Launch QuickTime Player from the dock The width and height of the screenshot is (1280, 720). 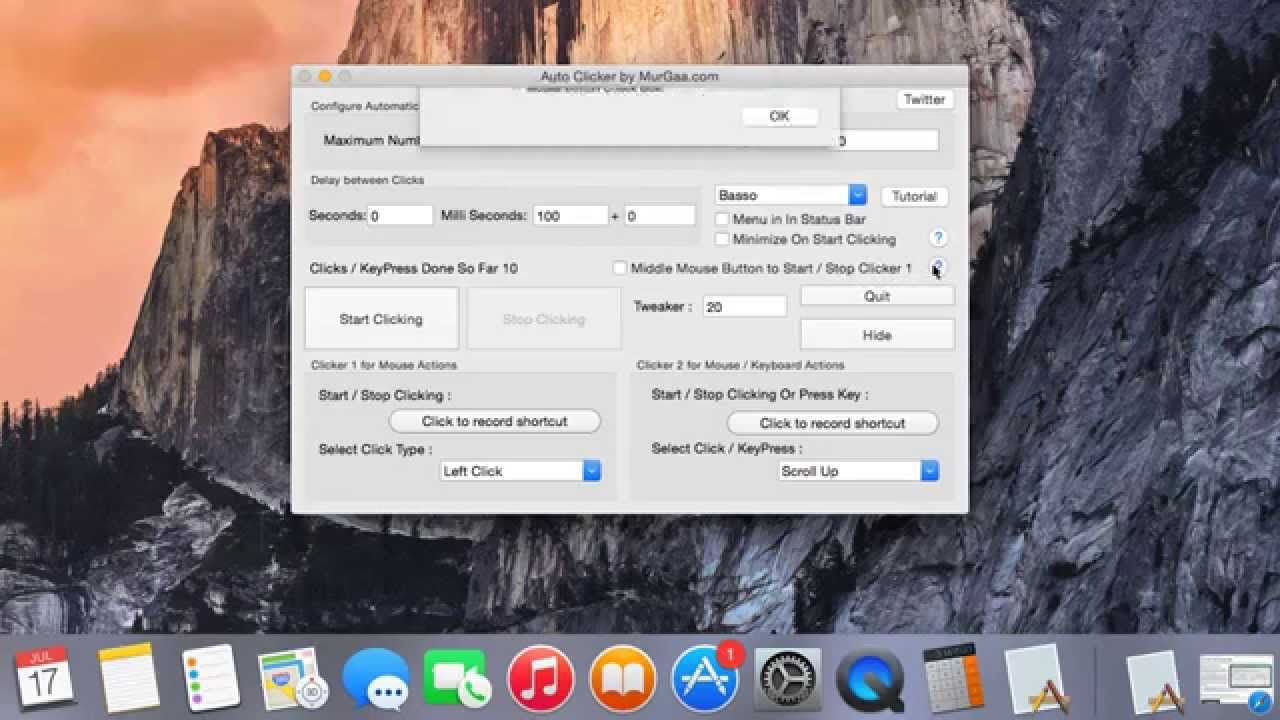pos(870,679)
